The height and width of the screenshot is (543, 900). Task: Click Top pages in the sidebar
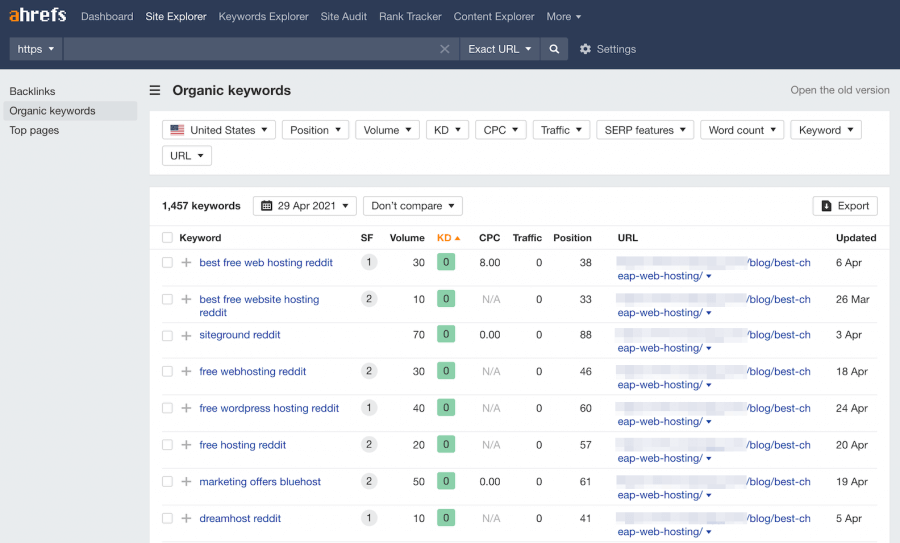click(34, 130)
